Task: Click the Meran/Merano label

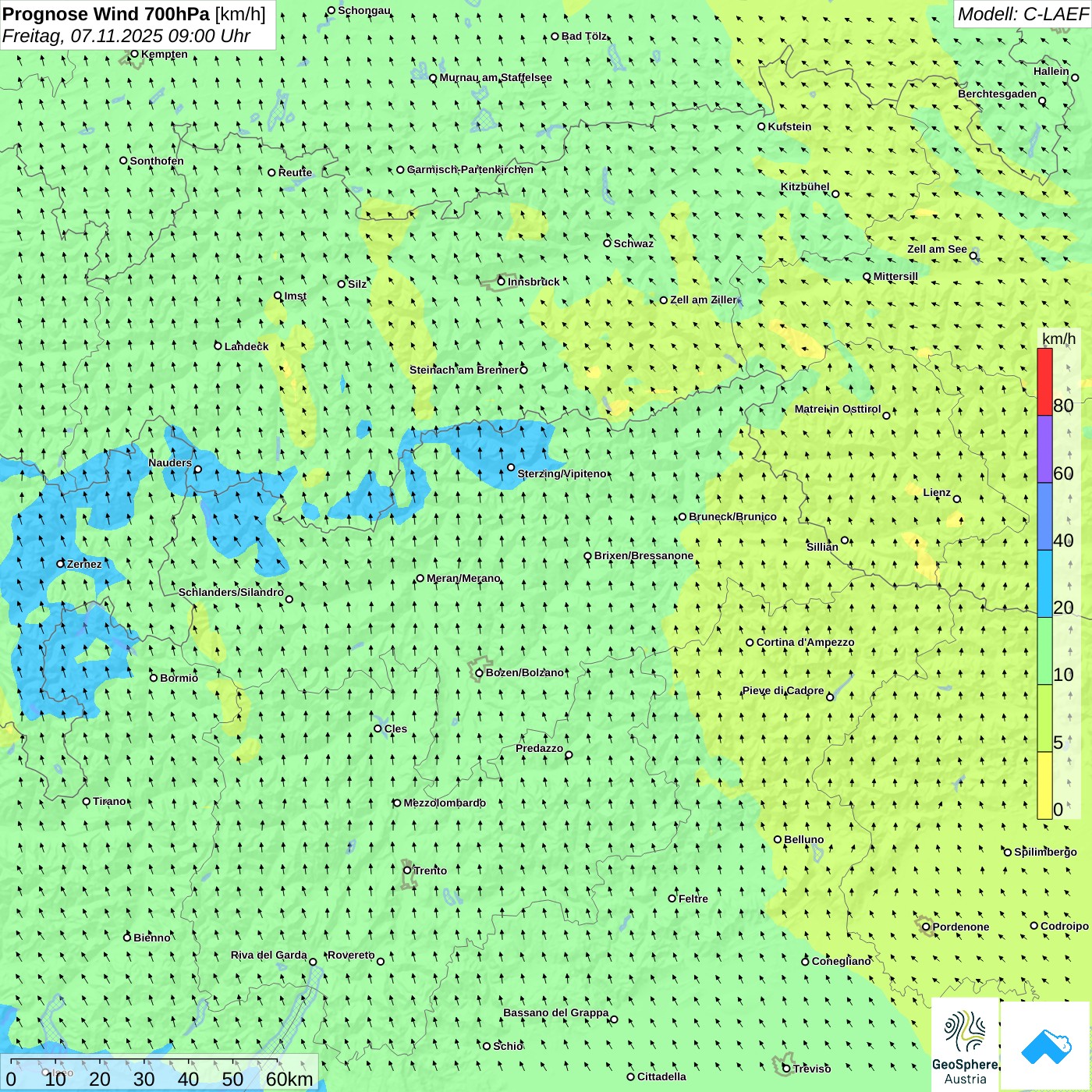Action: (463, 578)
